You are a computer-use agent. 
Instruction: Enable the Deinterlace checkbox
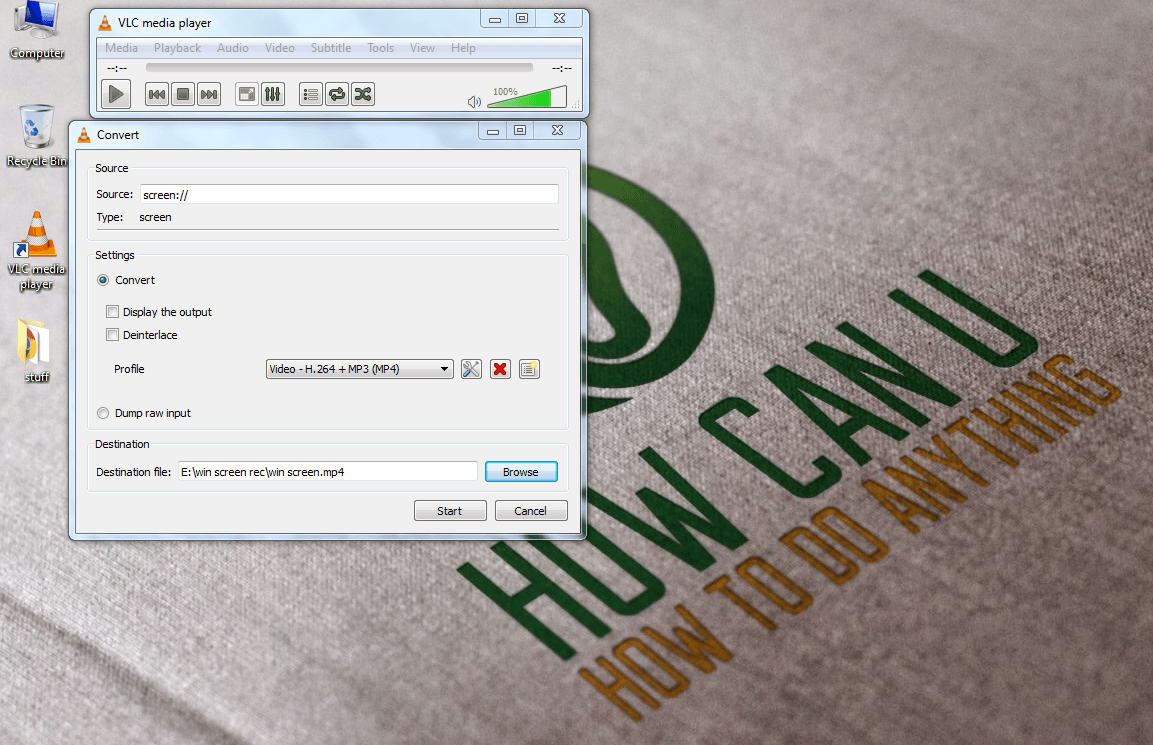coord(113,335)
